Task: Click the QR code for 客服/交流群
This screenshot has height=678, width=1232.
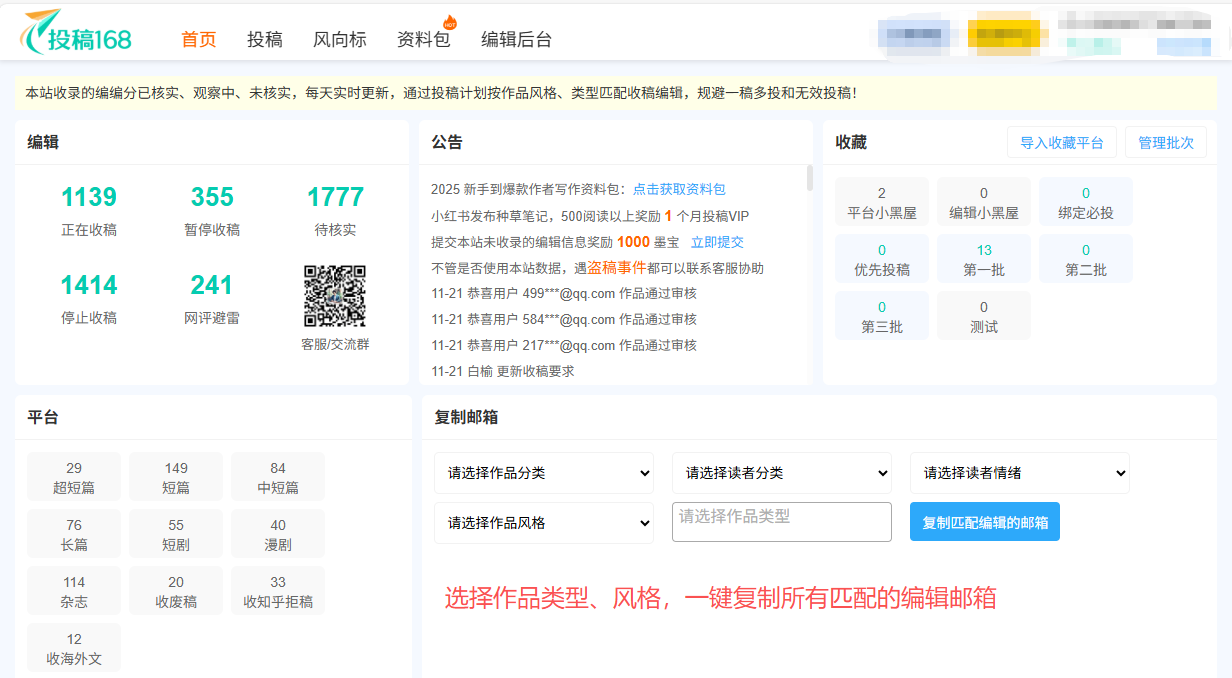Action: pos(334,296)
